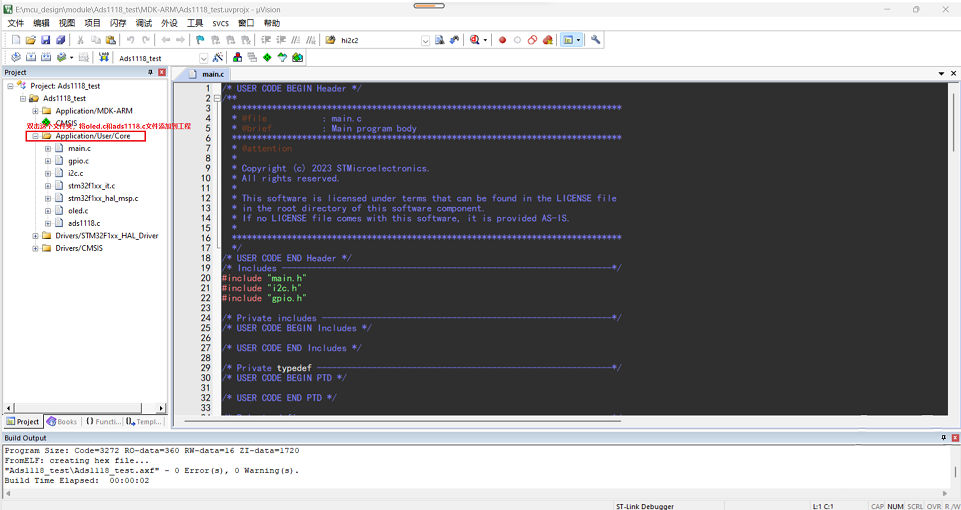Open the Ads1118_test target selector dropdown
961x510 pixels.
[x=204, y=58]
